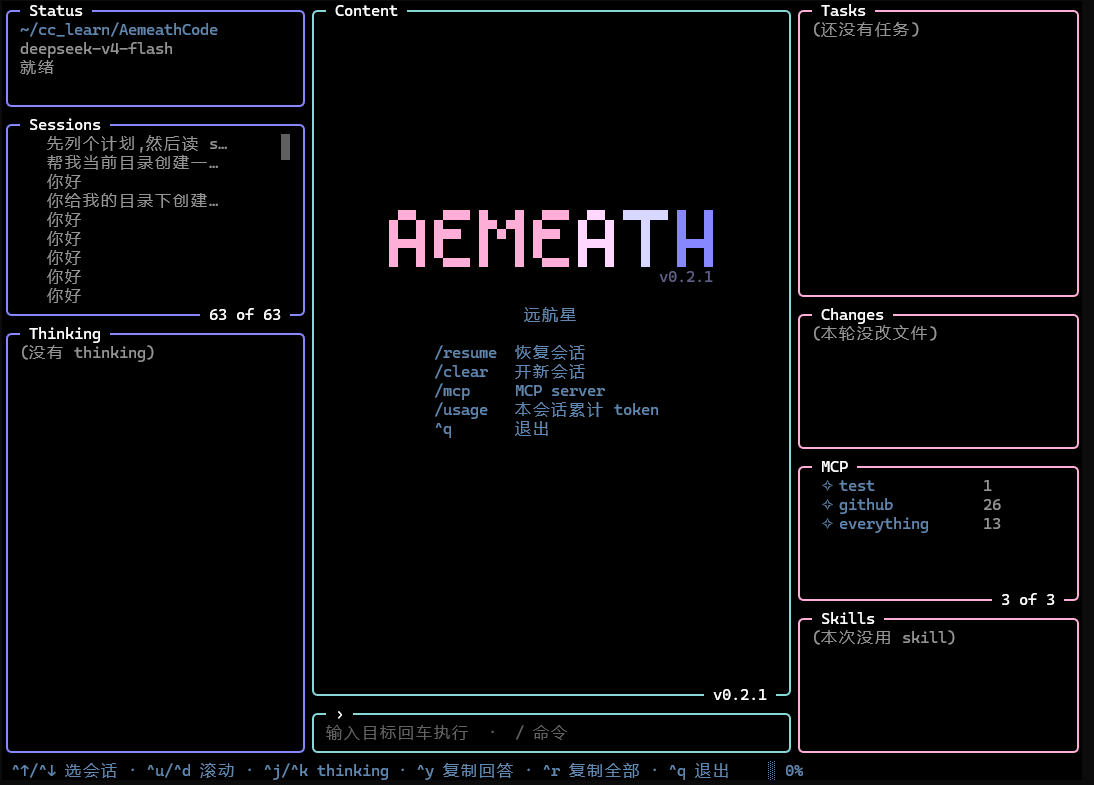Click the ^r 复制全部 footer hint
Image resolution: width=1094 pixels, height=785 pixels.
(591, 771)
